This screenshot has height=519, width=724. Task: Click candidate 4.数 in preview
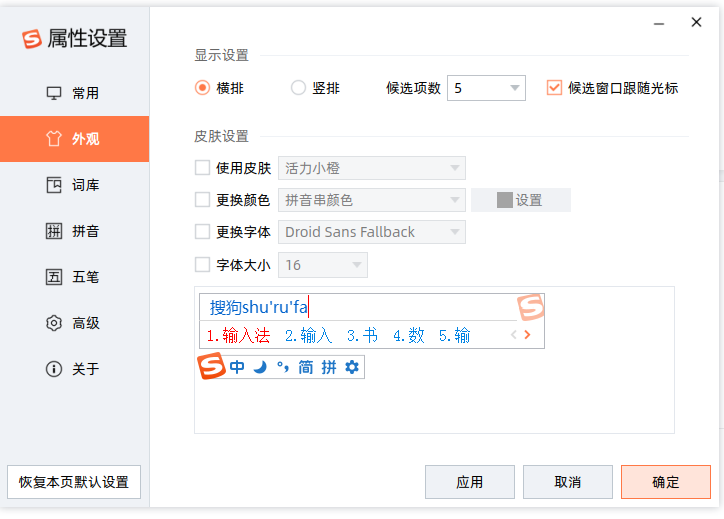[x=409, y=335]
